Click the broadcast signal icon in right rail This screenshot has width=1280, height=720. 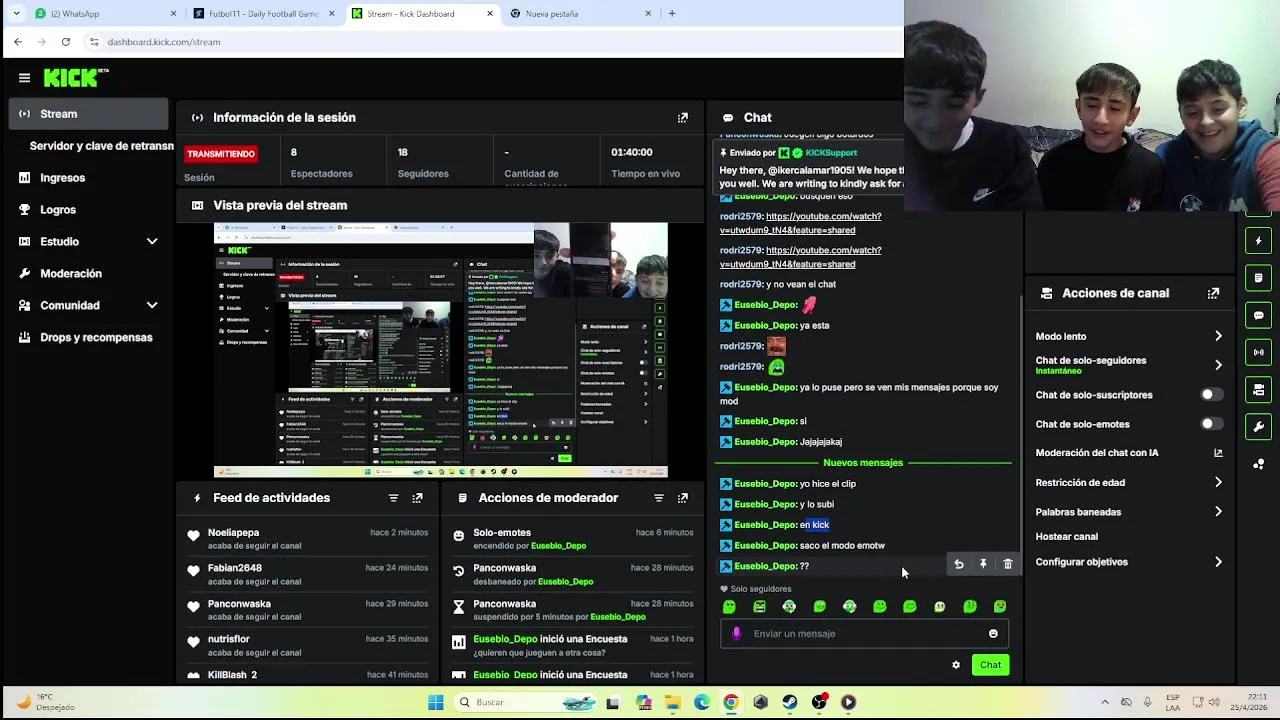point(1259,352)
